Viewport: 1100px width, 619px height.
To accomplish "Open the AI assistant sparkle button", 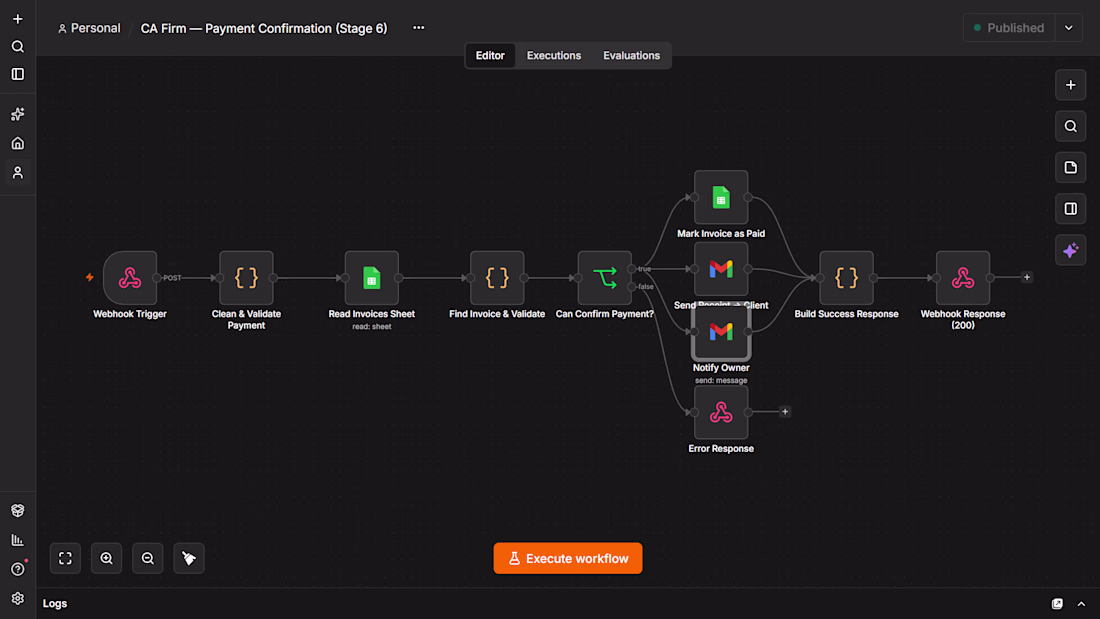I will (1071, 251).
